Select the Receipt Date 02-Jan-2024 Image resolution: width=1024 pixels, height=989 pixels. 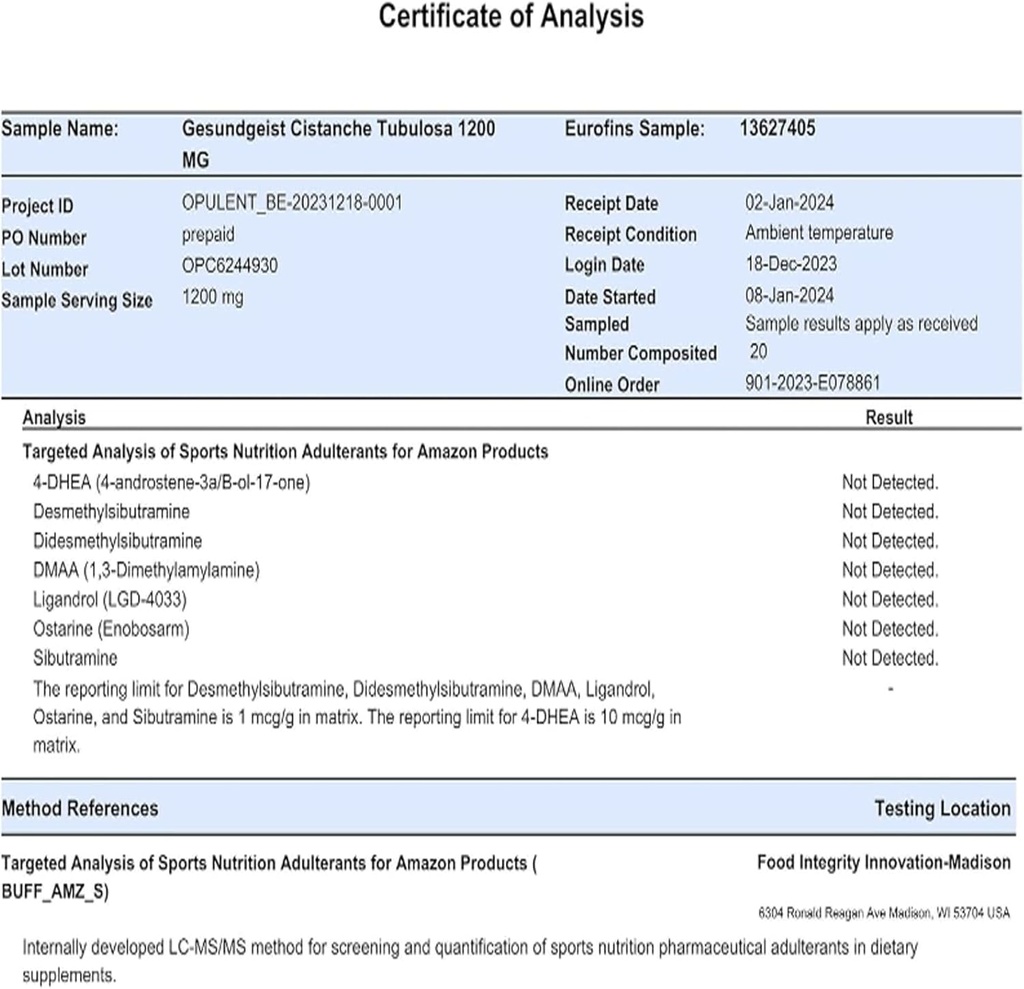(790, 202)
